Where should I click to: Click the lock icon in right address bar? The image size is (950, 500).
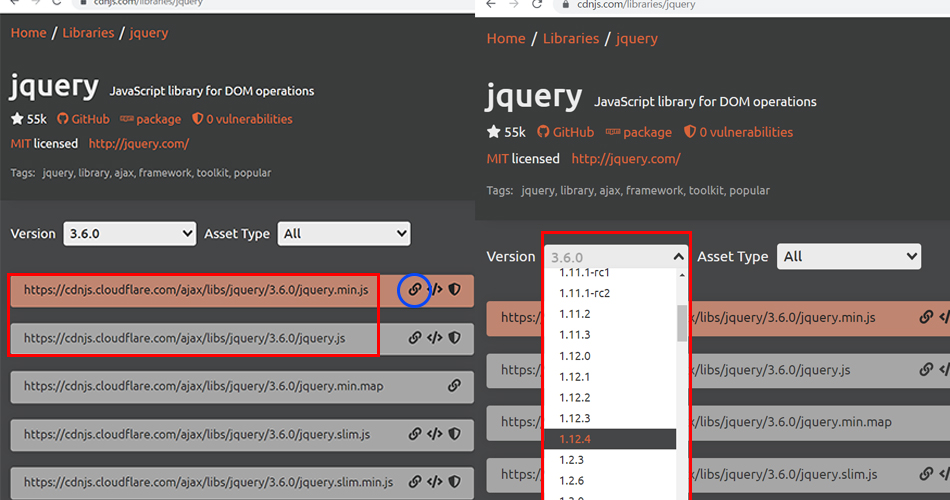[x=566, y=4]
